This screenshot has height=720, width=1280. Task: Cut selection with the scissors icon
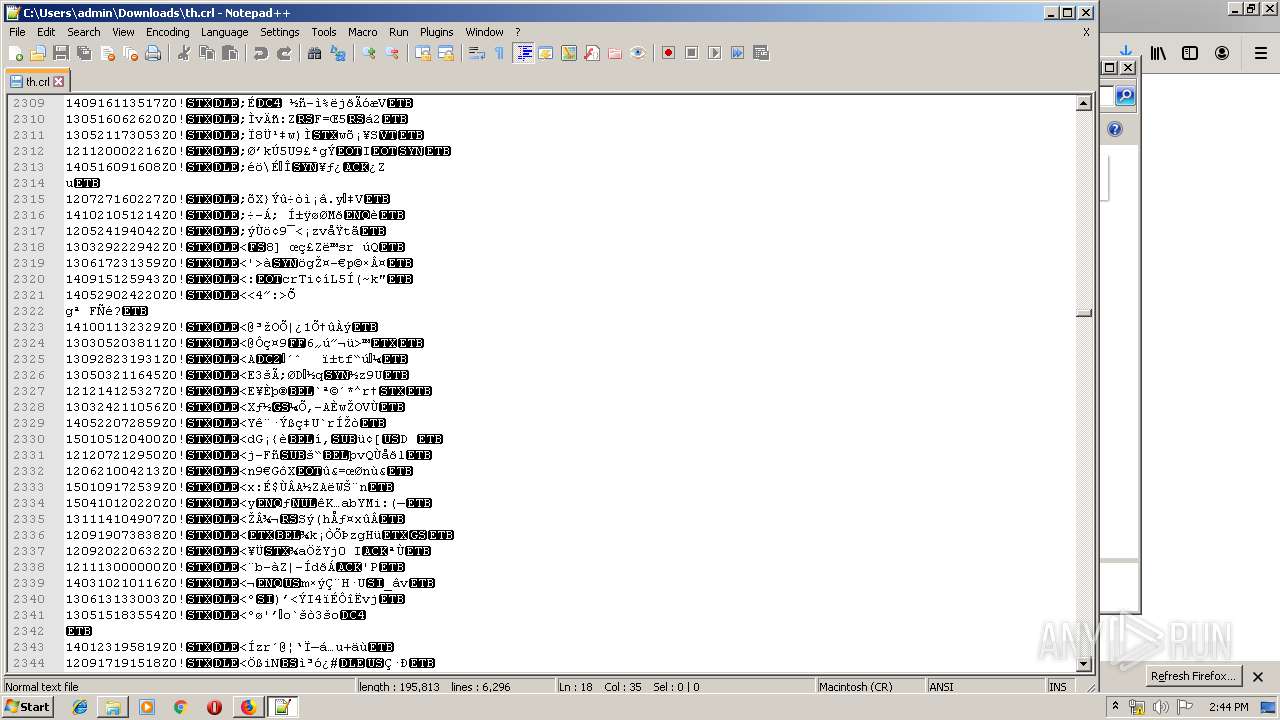[184, 53]
